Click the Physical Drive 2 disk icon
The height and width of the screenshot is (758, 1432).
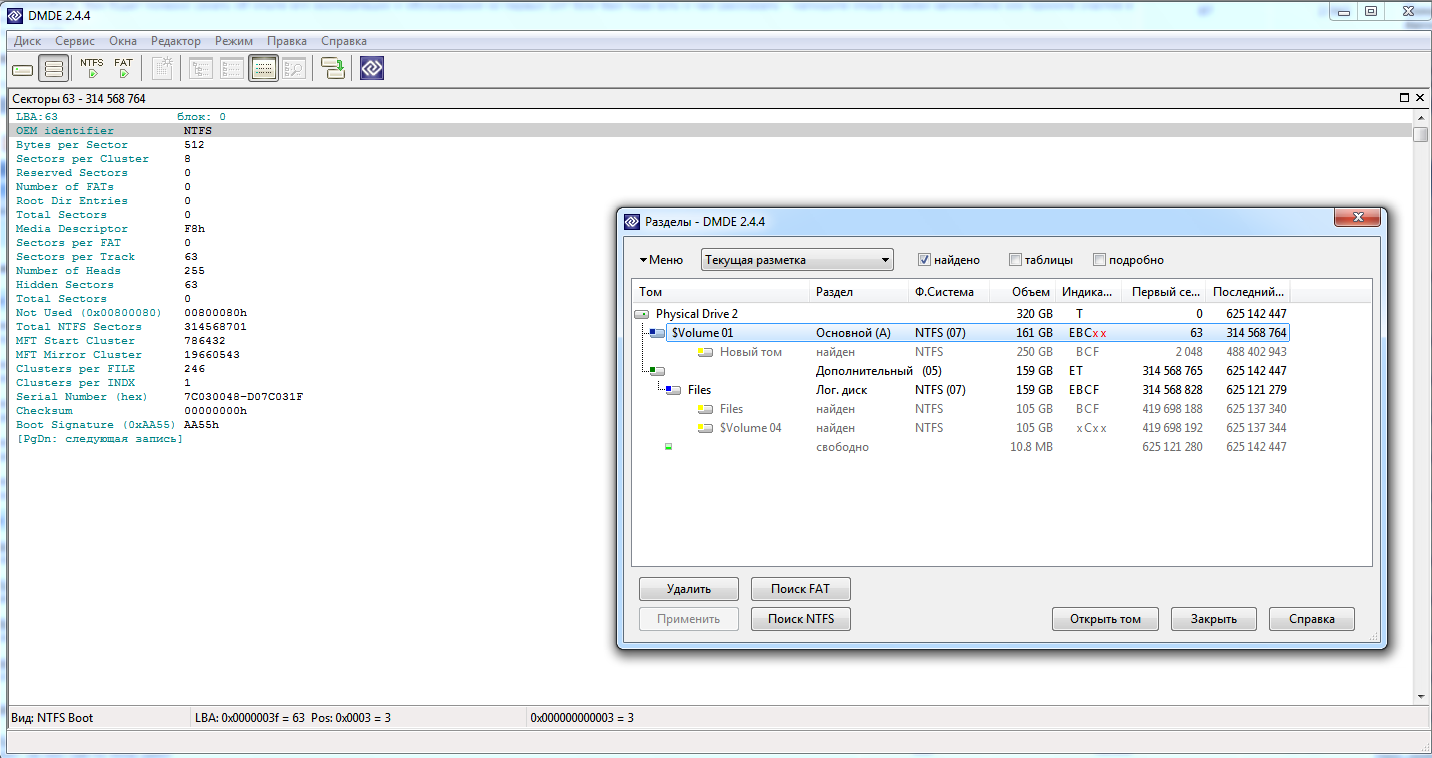tap(642, 314)
